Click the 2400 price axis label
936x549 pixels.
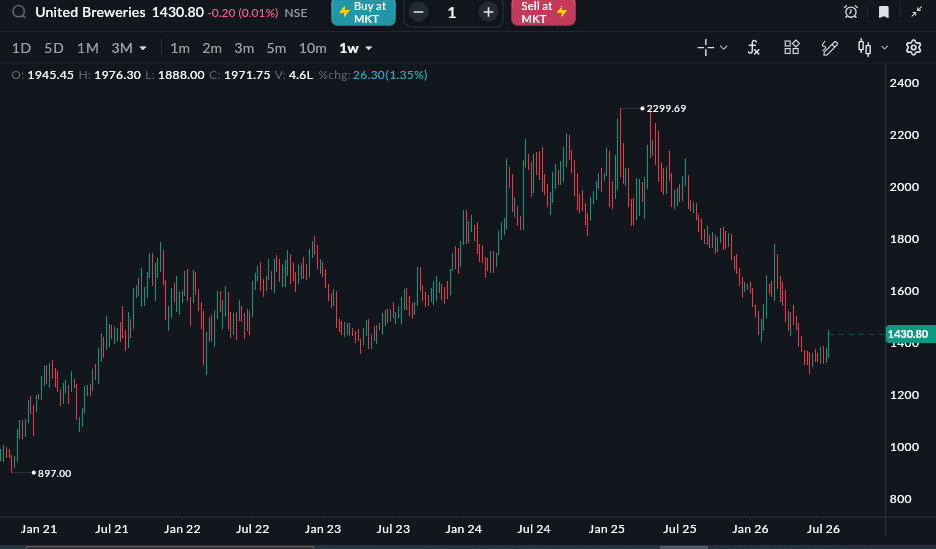pos(904,83)
